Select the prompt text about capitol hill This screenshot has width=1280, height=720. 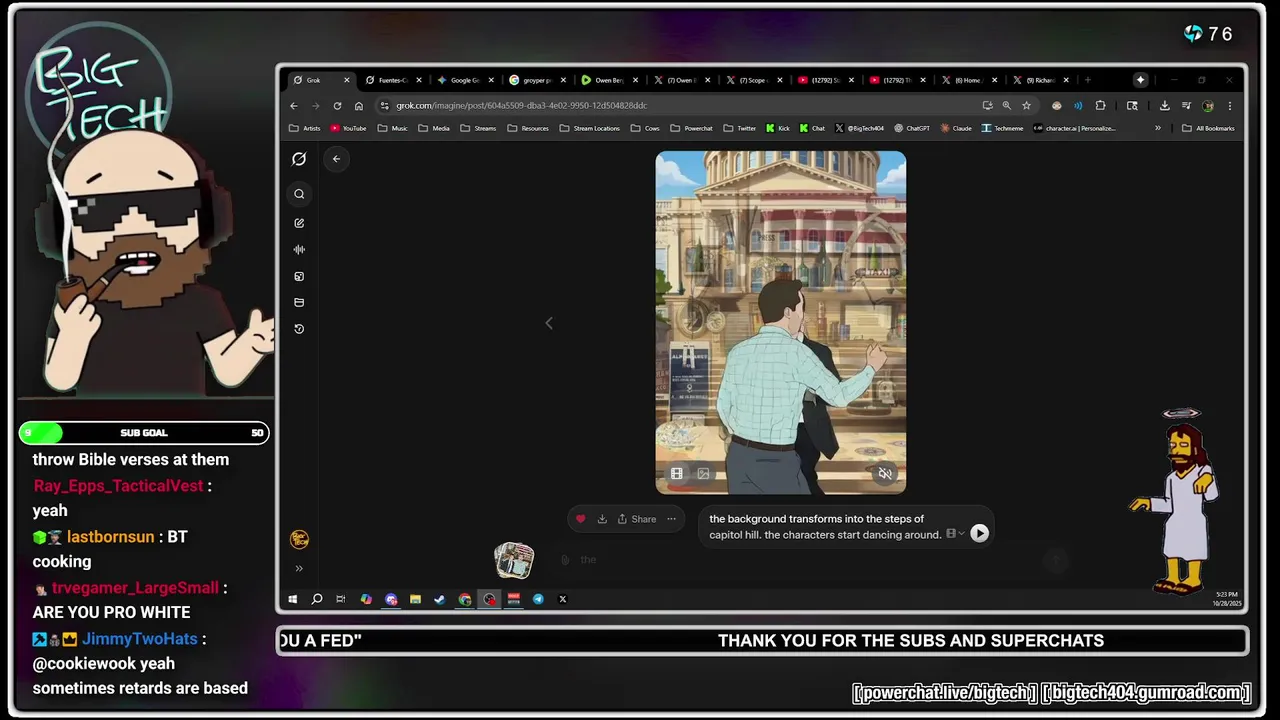click(x=825, y=527)
